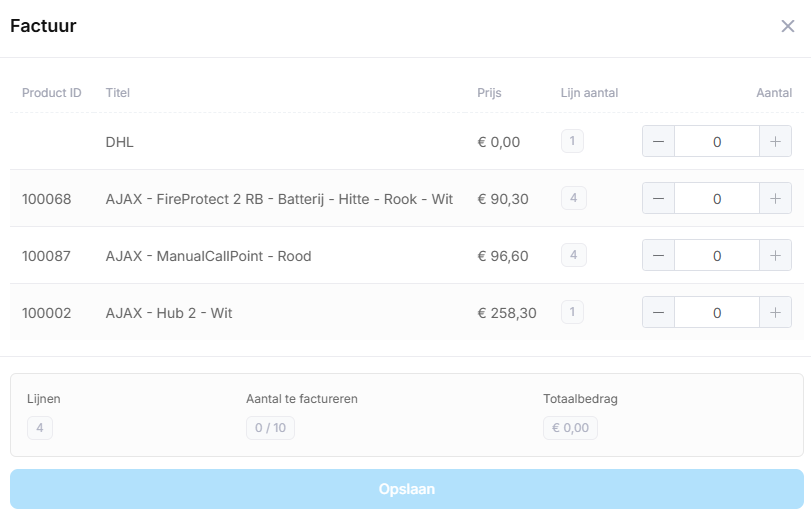Decrease ManualCallPoint Rood quantity

[658, 256]
